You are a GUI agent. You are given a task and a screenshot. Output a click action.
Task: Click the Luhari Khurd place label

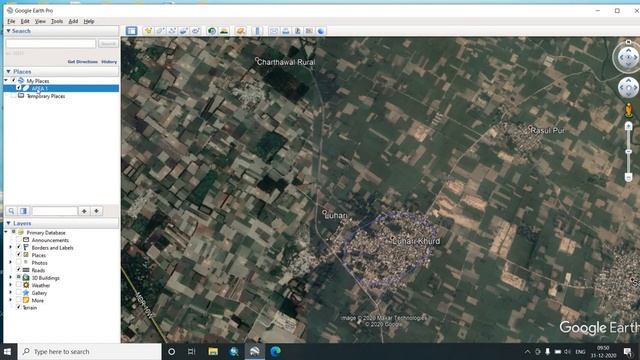pyautogui.click(x=416, y=241)
